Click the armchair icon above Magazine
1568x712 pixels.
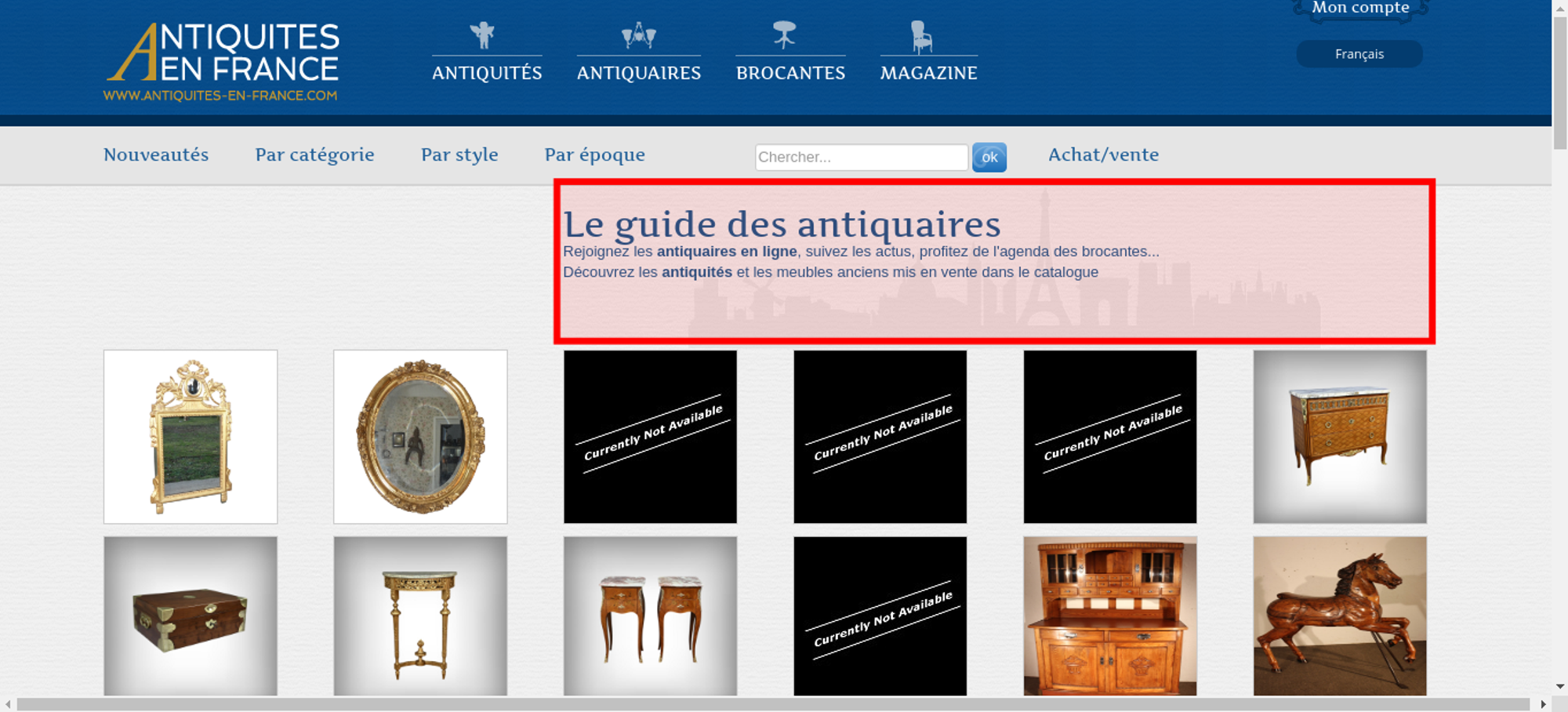point(921,37)
